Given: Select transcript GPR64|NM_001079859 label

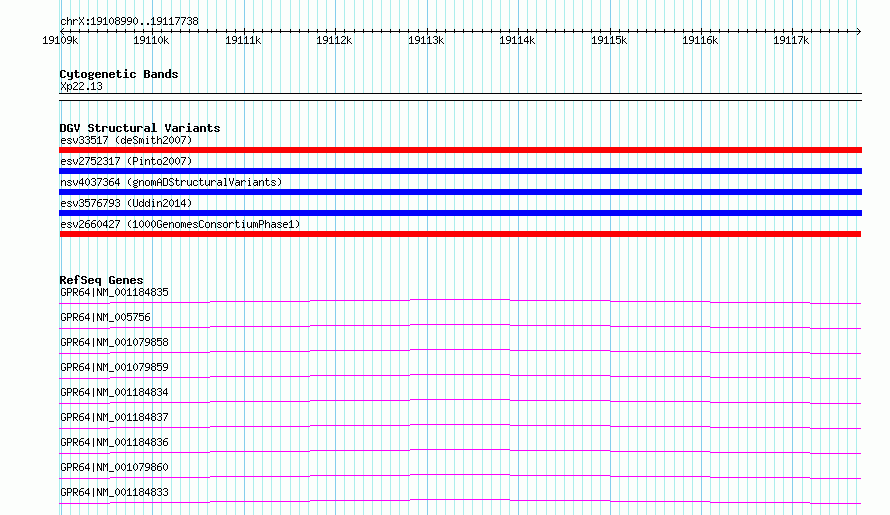Looking at the screenshot, I should click(x=114, y=367).
